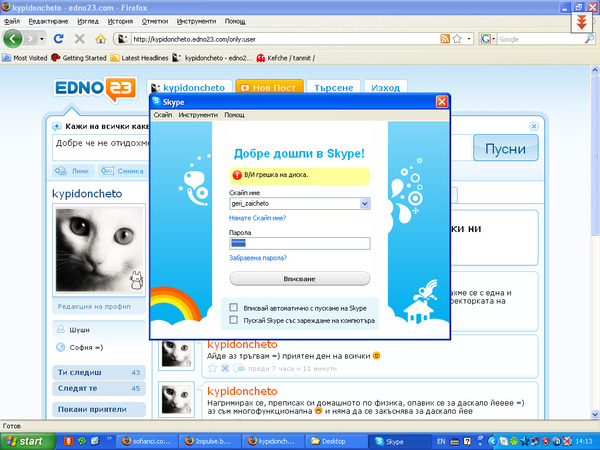Click the orange download arrows icon
Image resolution: width=600 pixels, height=450 pixels.
(582, 22)
